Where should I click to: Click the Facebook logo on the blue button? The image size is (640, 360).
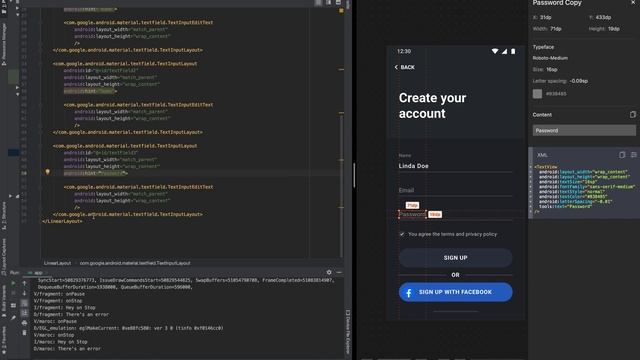click(409, 293)
